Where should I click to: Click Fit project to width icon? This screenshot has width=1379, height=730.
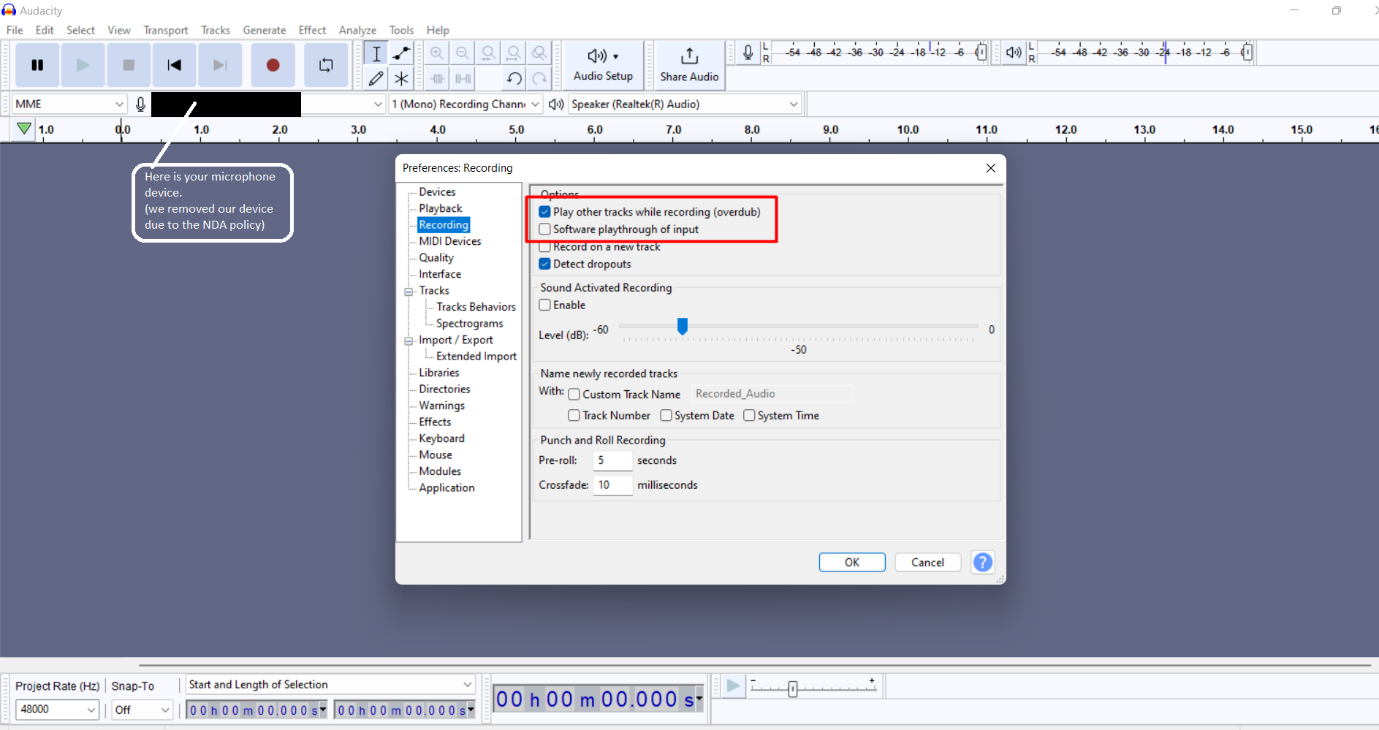513,54
